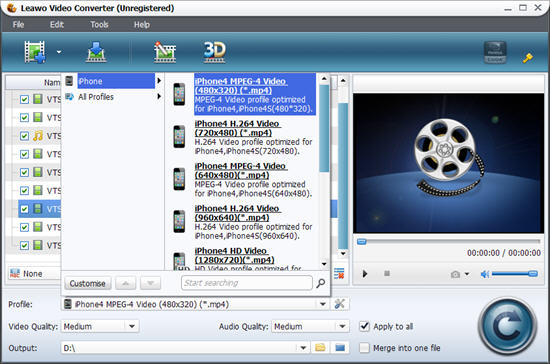Open the Tools menu
The width and height of the screenshot is (550, 364).
[x=99, y=25]
